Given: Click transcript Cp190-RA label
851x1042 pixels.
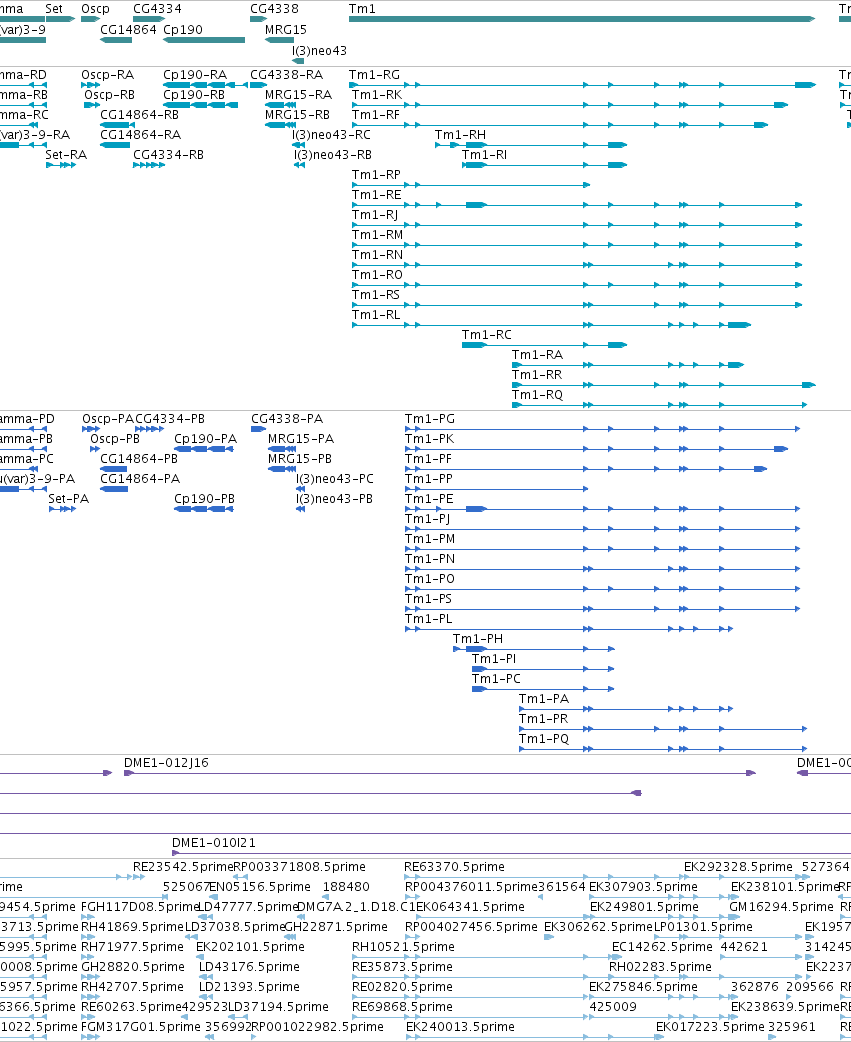Looking at the screenshot, I should pyautogui.click(x=195, y=75).
